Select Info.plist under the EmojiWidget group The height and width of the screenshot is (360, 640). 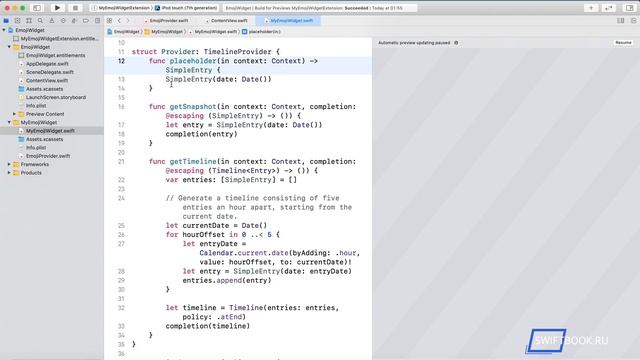32,105
